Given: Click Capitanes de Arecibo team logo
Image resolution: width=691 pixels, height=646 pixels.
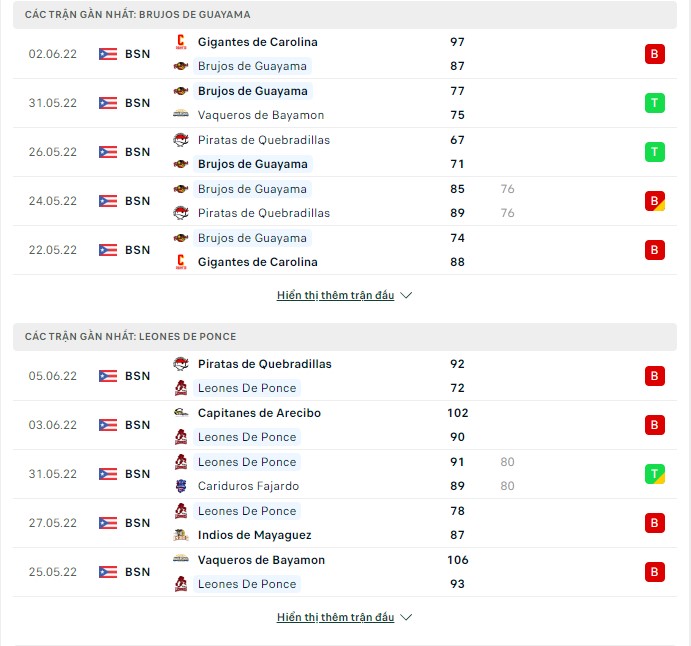Looking at the screenshot, I should pos(181,412).
